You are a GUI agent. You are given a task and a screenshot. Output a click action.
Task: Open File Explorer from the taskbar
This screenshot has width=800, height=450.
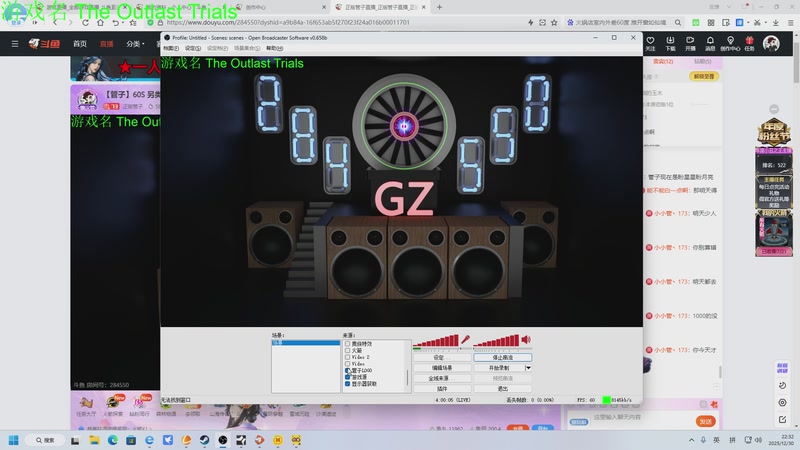point(94,440)
